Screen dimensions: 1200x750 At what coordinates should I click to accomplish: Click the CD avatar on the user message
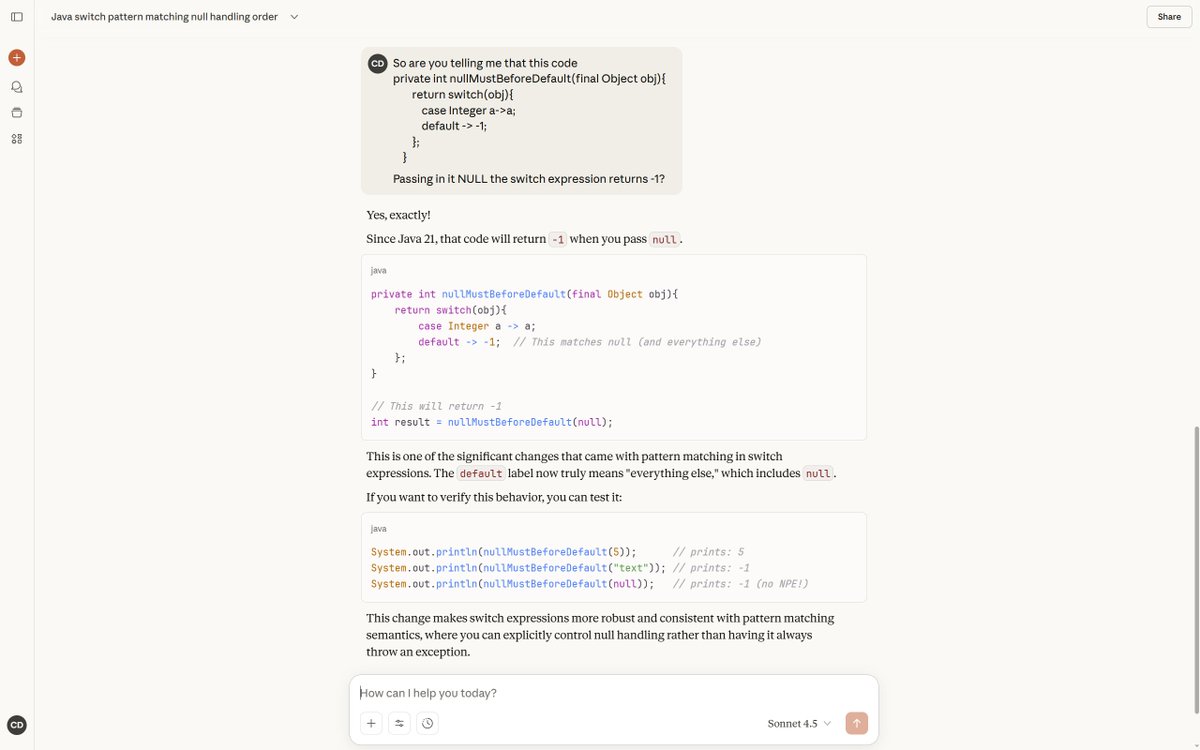[376, 62]
